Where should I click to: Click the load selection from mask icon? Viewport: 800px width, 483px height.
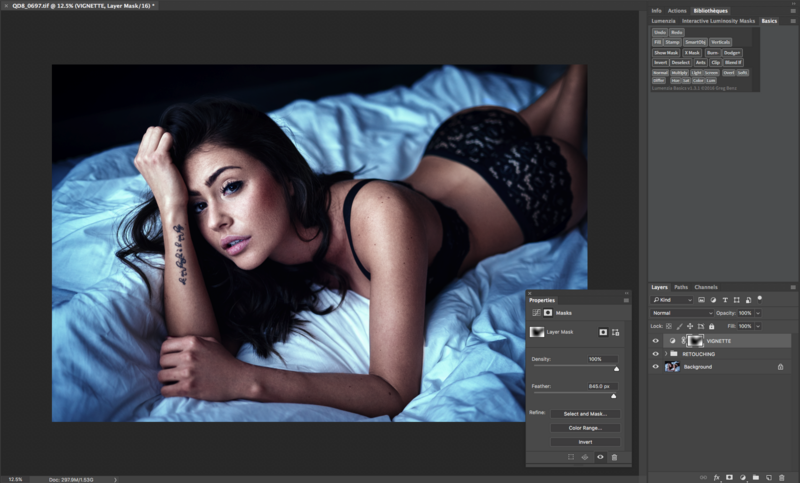point(570,457)
